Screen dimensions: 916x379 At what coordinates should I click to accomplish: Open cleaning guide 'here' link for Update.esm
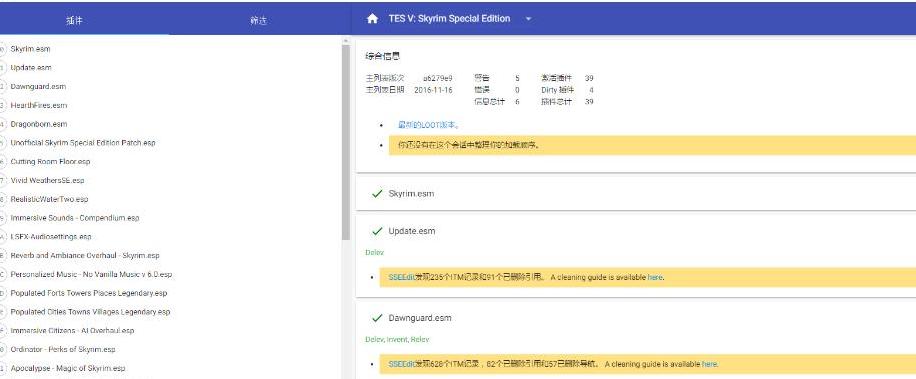pyautogui.click(x=655, y=277)
